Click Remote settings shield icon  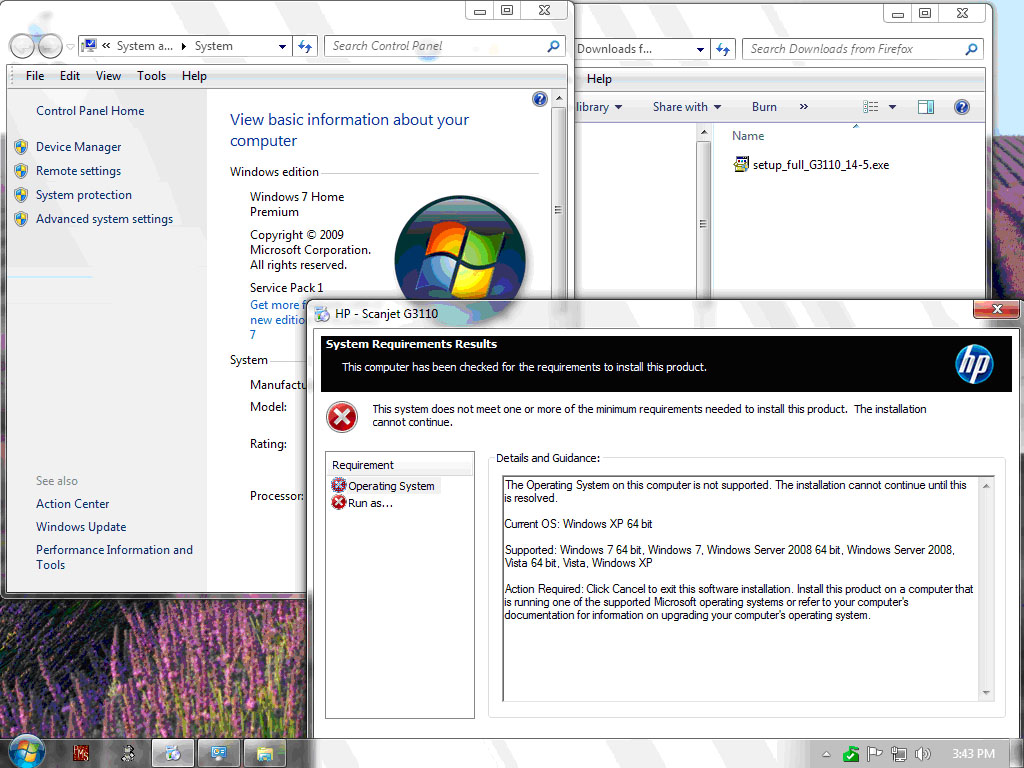point(21,171)
